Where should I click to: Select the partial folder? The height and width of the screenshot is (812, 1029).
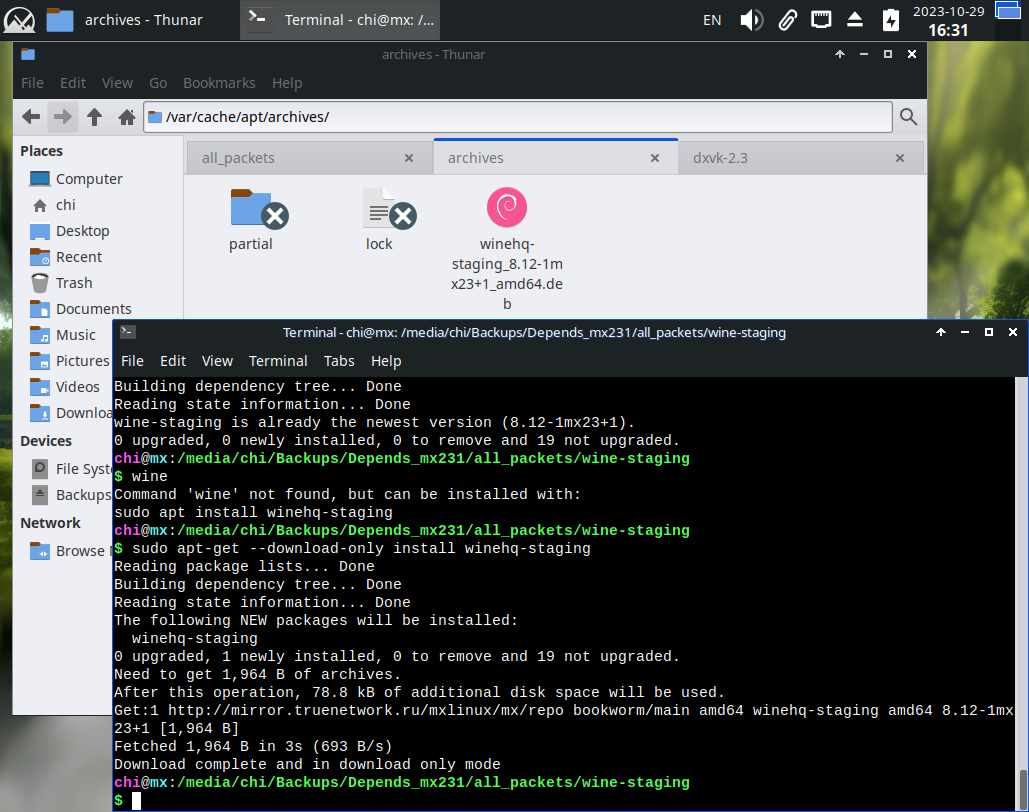tap(251, 209)
